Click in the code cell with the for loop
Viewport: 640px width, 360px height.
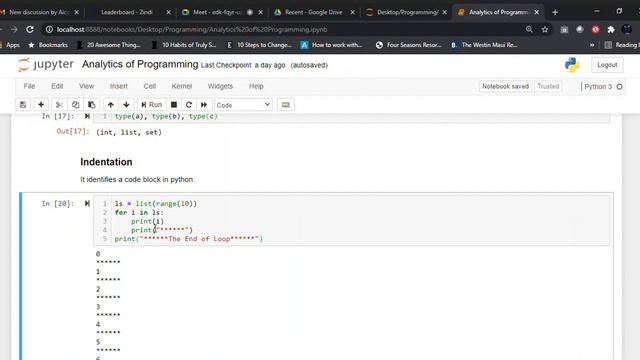tap(352, 221)
